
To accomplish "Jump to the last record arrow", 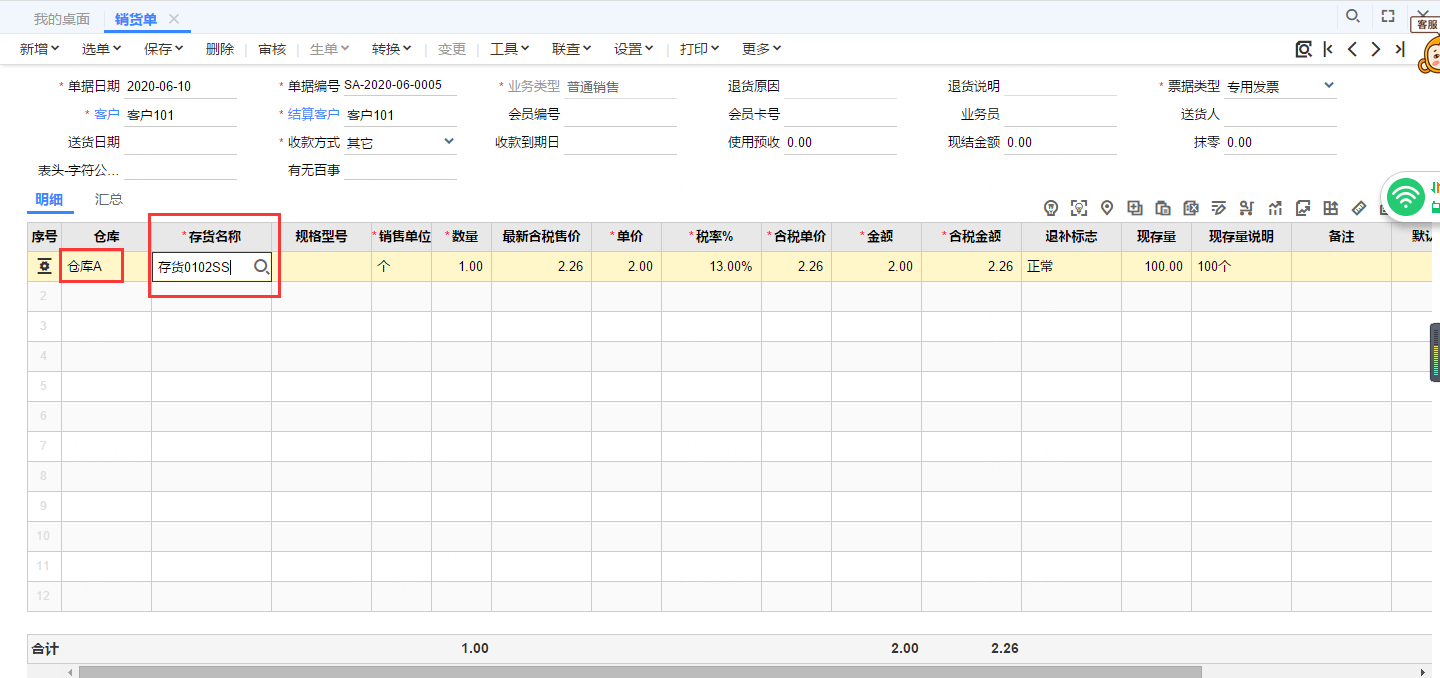I will [1400, 49].
